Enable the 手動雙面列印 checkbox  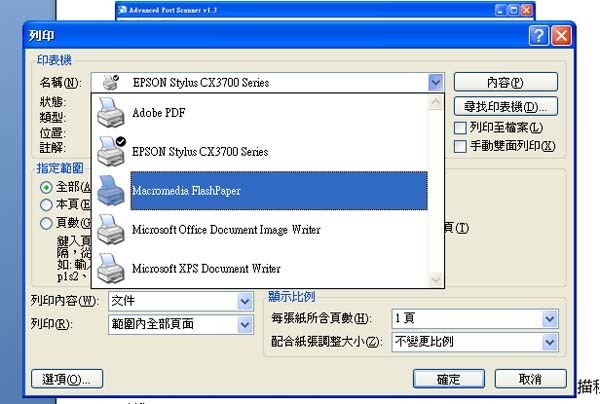(x=460, y=146)
